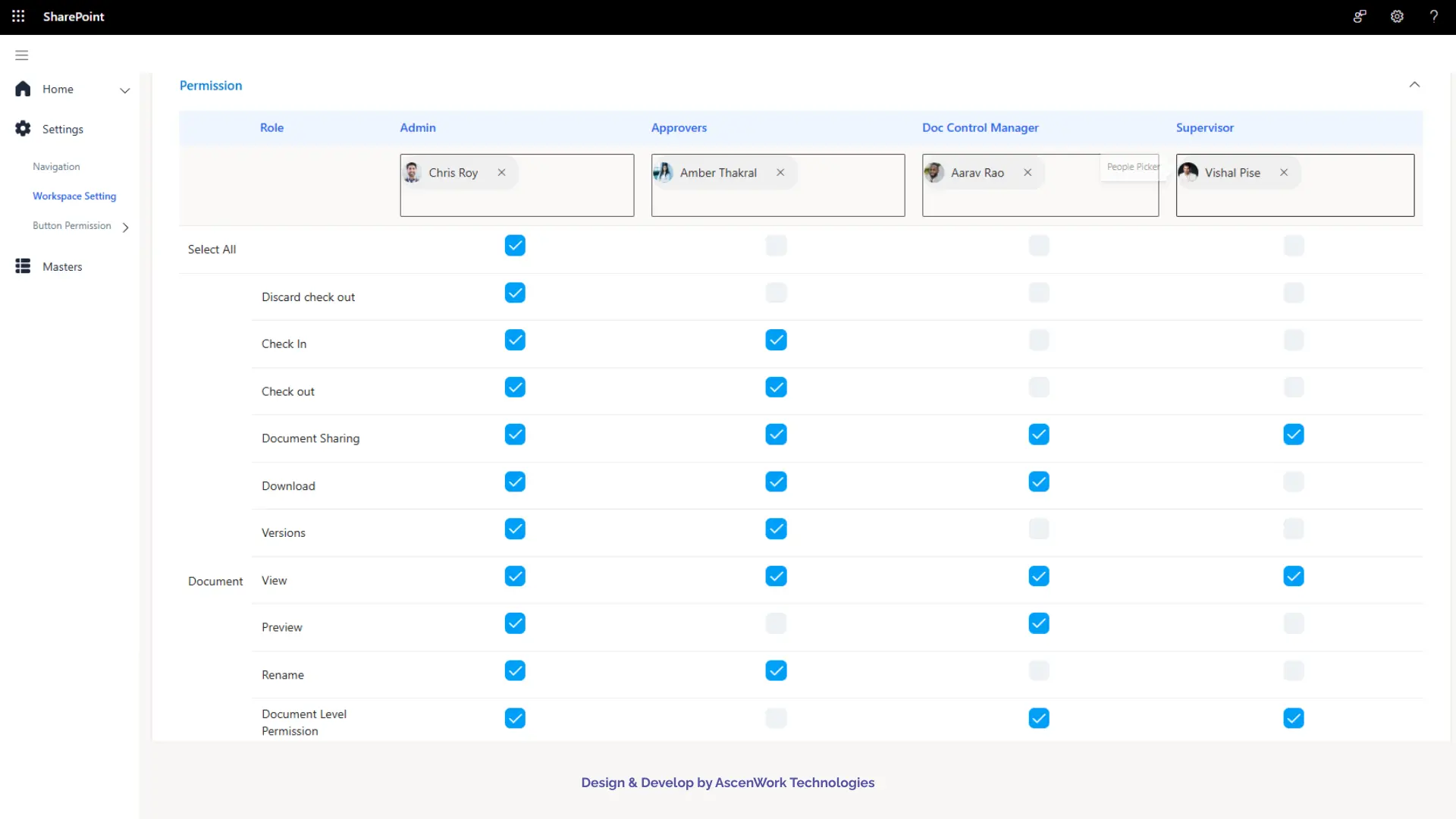Click Amber Thakral's avatar picture
Image resolution: width=1456 pixels, height=819 pixels.
click(664, 172)
